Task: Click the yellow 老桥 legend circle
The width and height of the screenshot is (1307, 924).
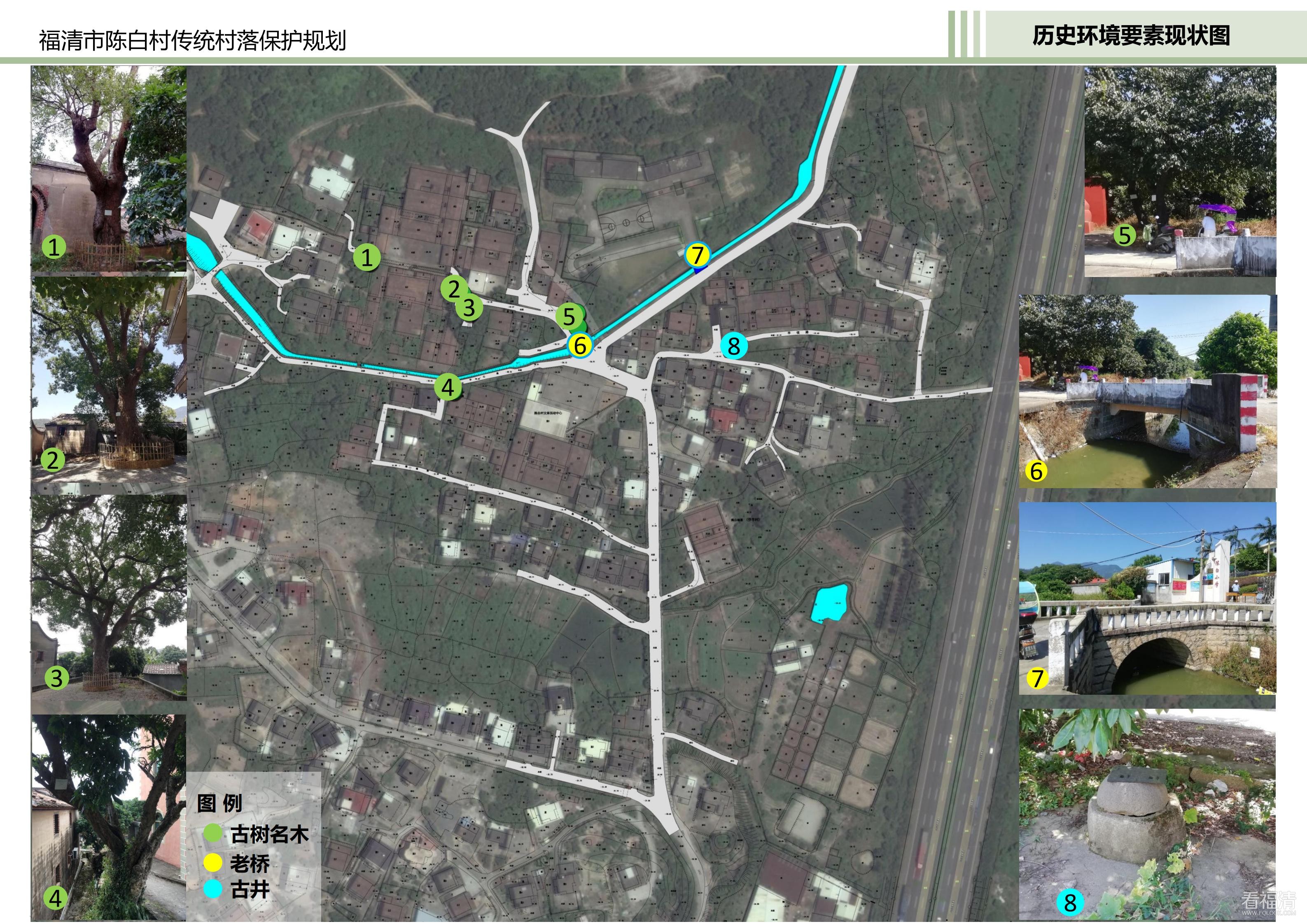Action: point(212,863)
